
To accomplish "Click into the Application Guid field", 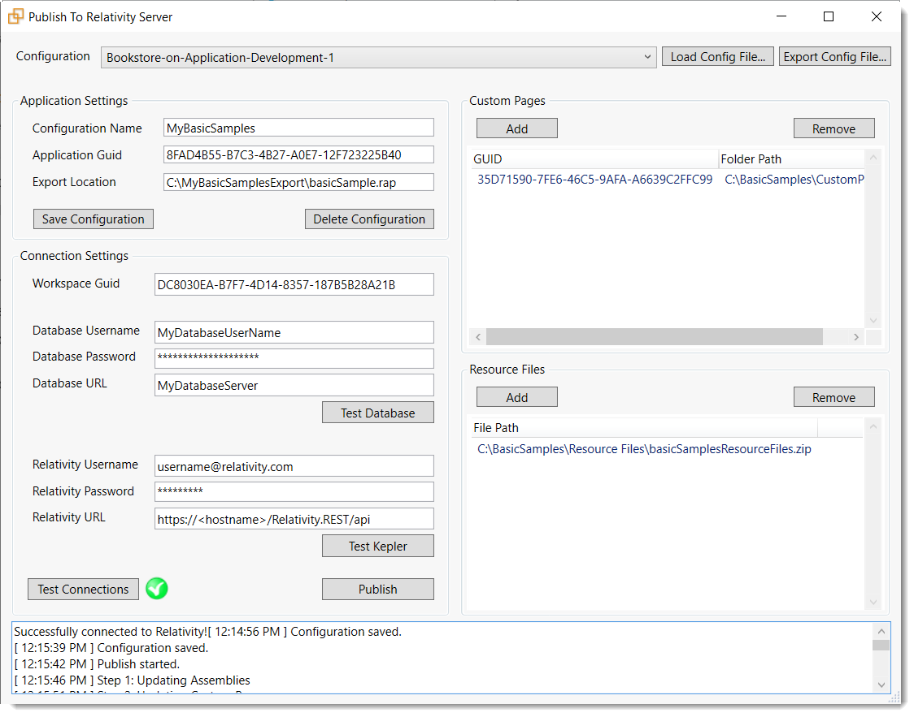I will tap(298, 155).
